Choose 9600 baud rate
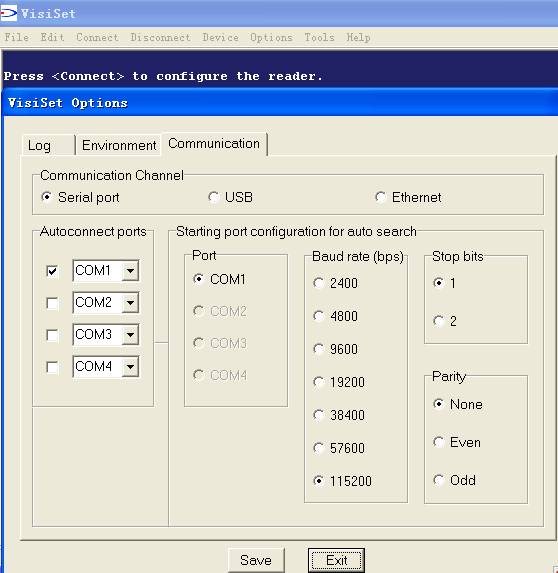 (x=335, y=349)
